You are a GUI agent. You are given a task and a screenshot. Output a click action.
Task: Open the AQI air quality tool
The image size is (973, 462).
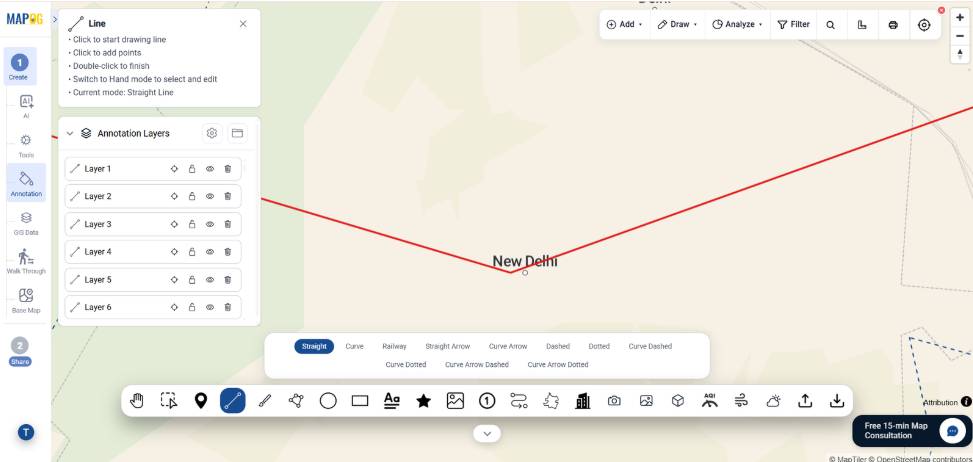(710, 401)
